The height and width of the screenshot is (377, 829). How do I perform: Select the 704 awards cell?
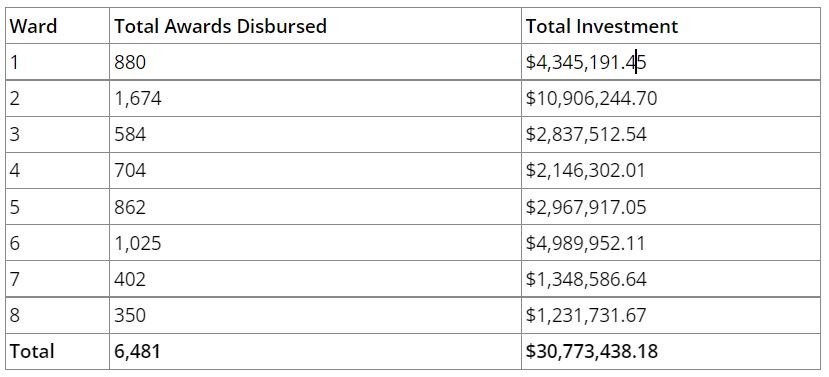315,170
